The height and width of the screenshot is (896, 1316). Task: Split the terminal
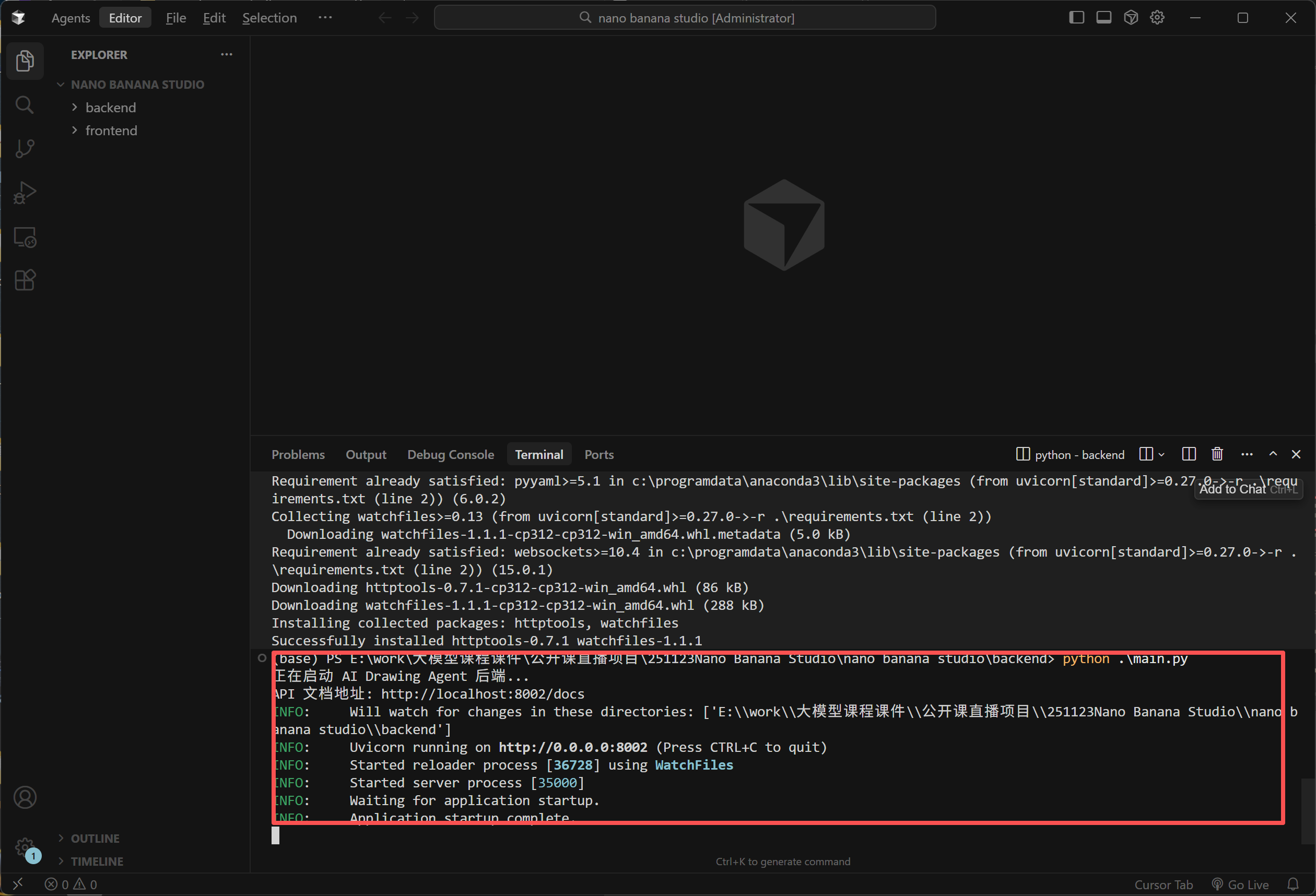[x=1189, y=454]
